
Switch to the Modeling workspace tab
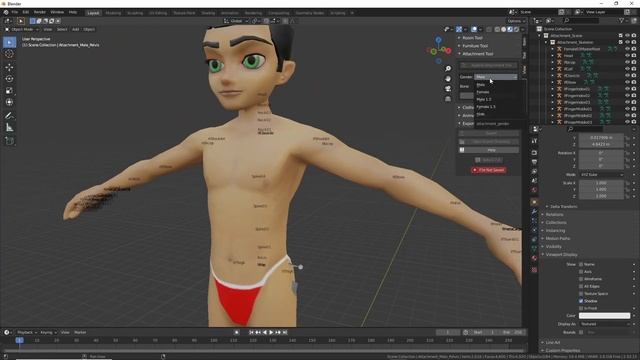pyautogui.click(x=113, y=13)
